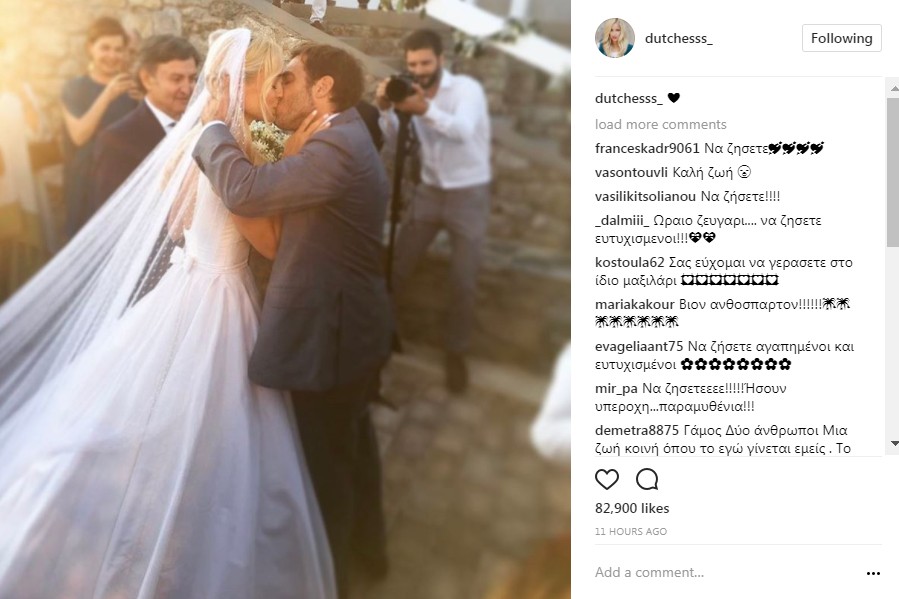Open _dalmiii_ commenter profile
The height and width of the screenshot is (599, 899).
(x=622, y=221)
